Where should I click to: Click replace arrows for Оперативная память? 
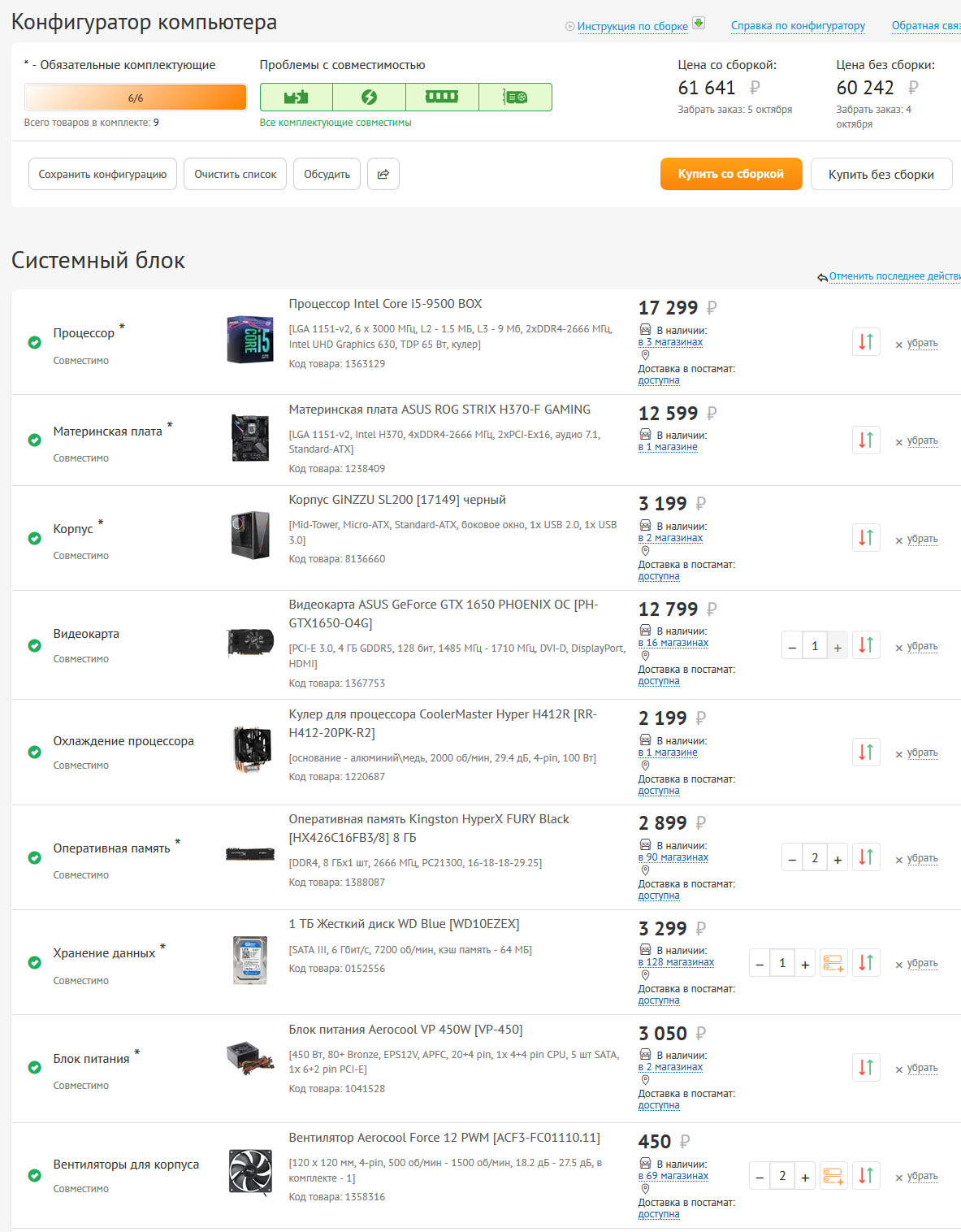point(866,857)
